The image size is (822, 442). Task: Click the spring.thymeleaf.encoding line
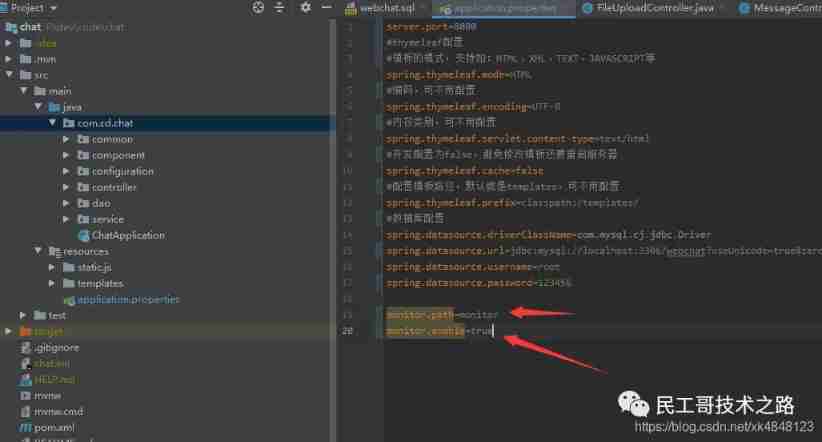473,107
